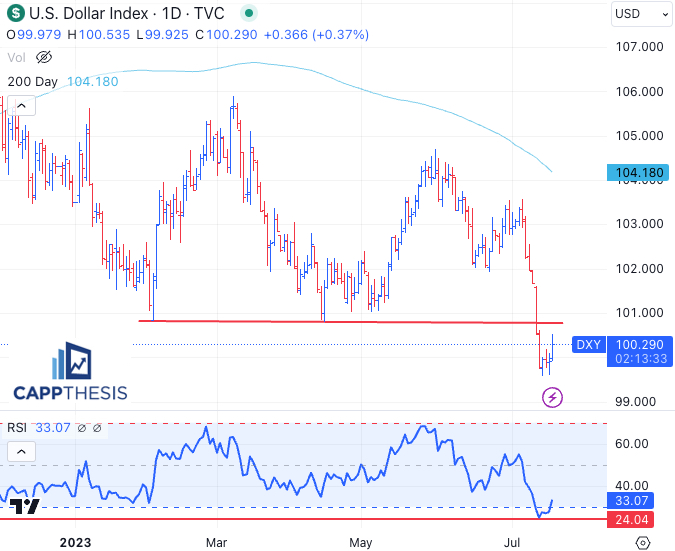Open the USD currency dropdown
The width and height of the screenshot is (675, 551).
641,14
